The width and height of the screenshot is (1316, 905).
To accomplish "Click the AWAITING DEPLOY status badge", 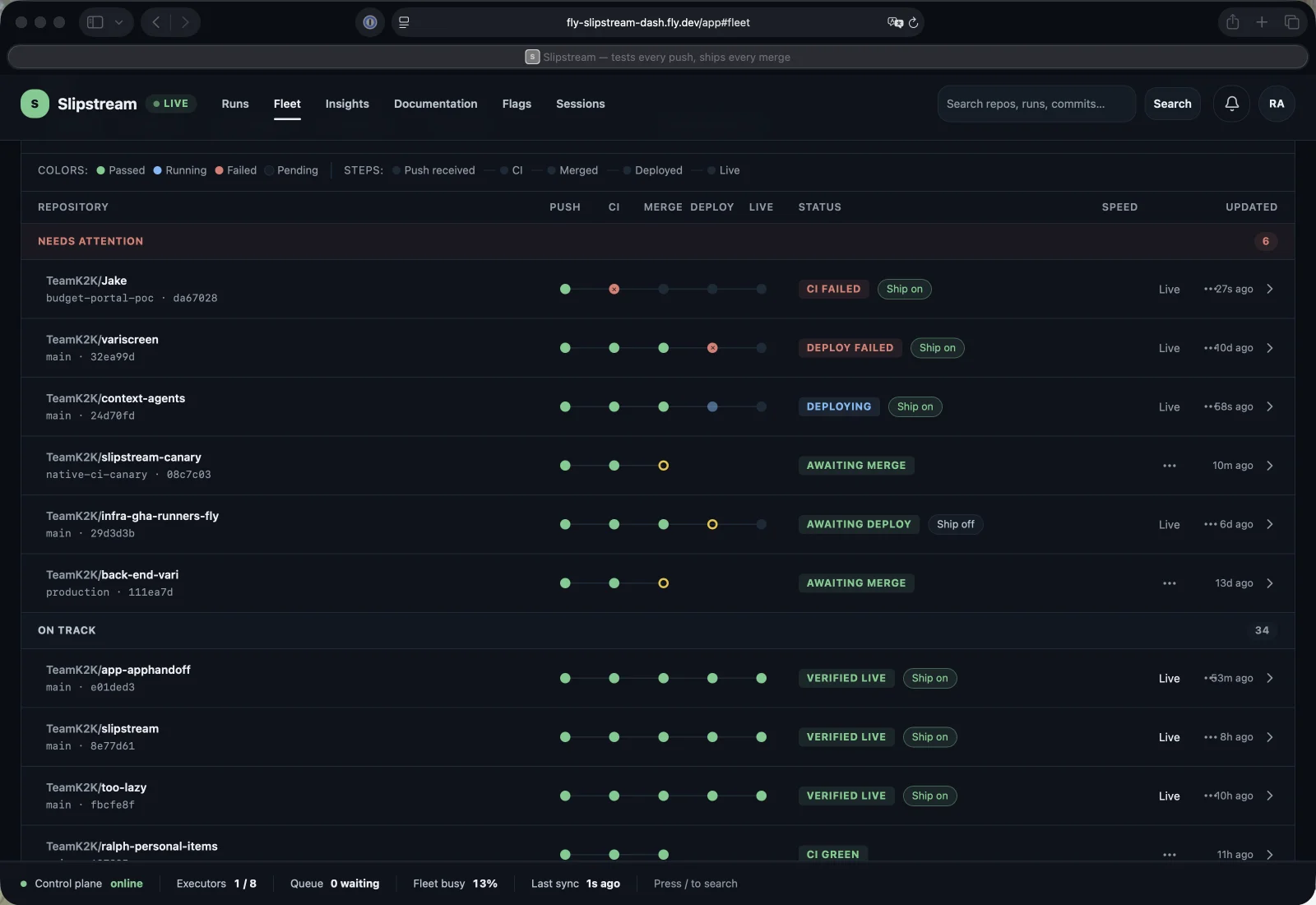I will coord(859,524).
